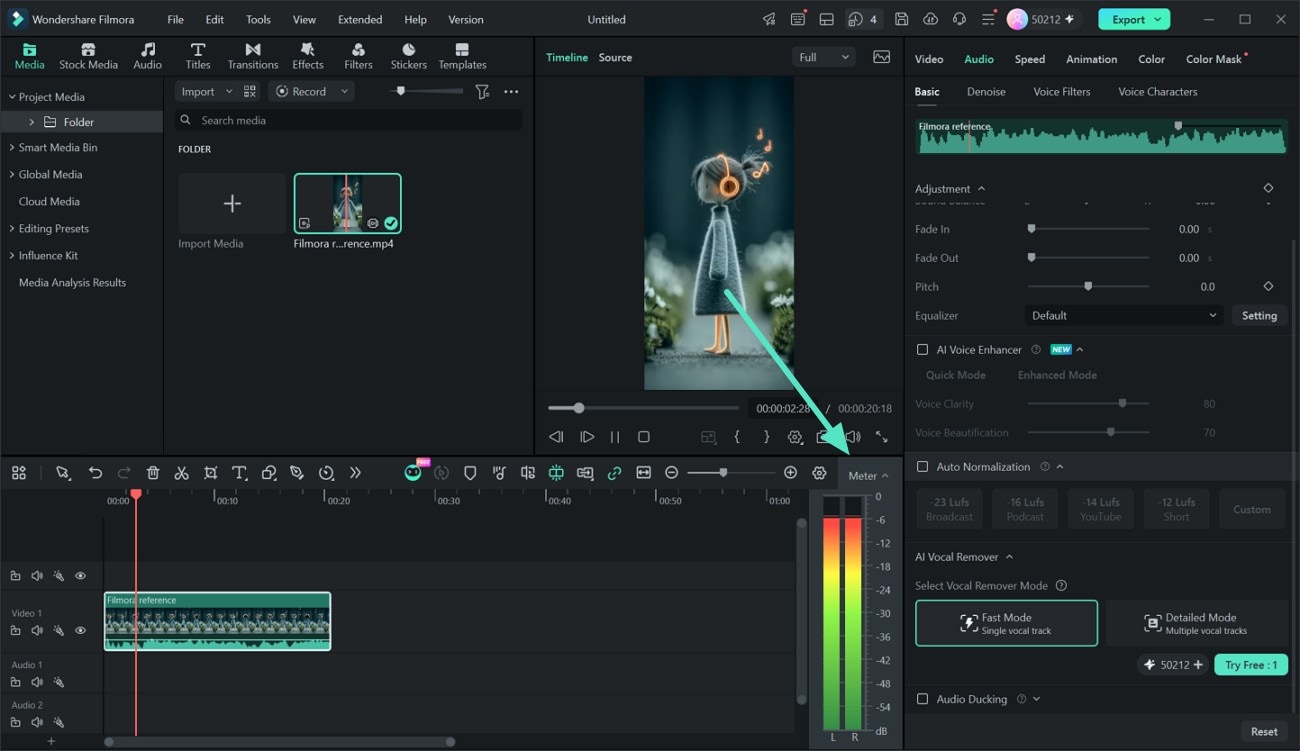Click the Export button

[1135, 19]
